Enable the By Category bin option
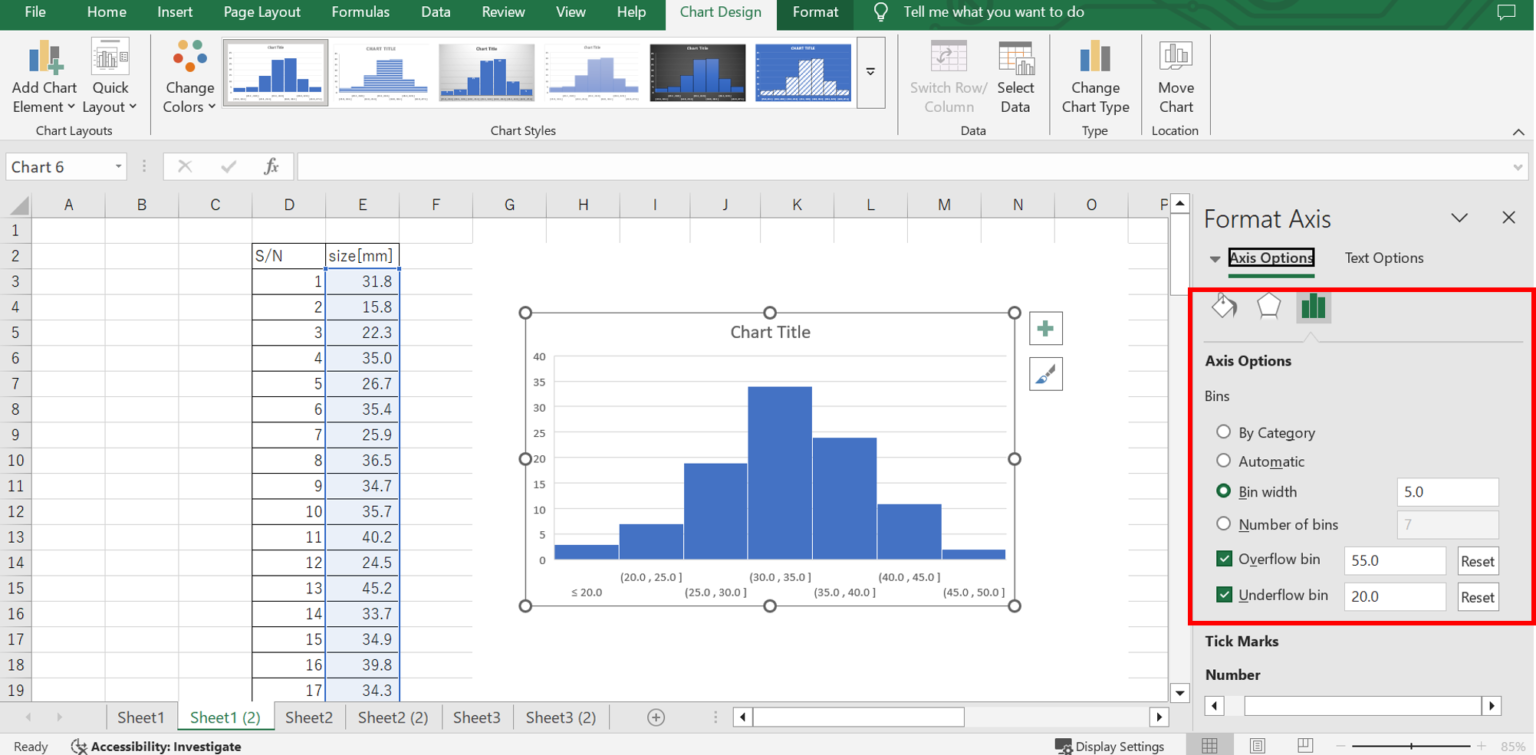Screen dimensions: 1536x755 [1223, 431]
